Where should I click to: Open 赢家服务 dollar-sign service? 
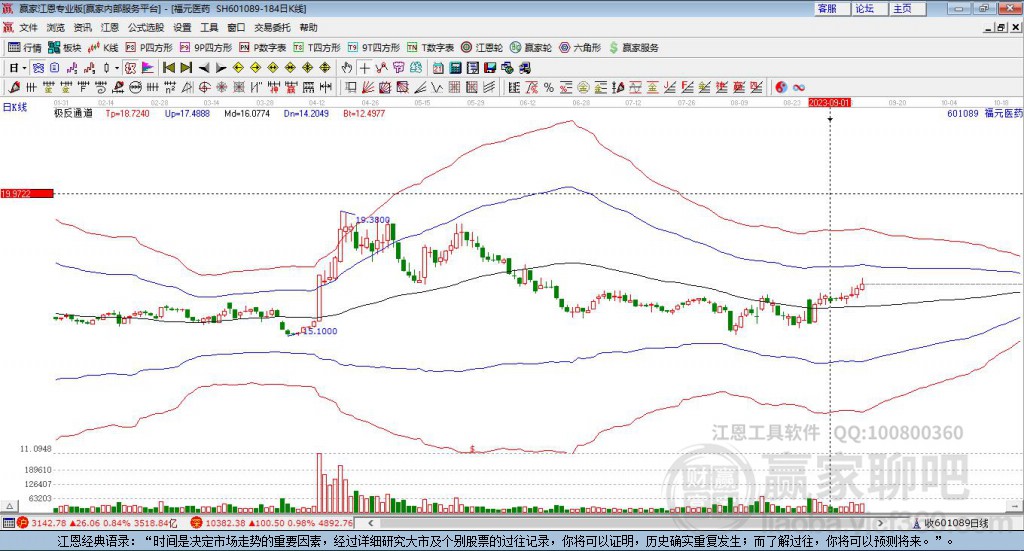coord(633,48)
